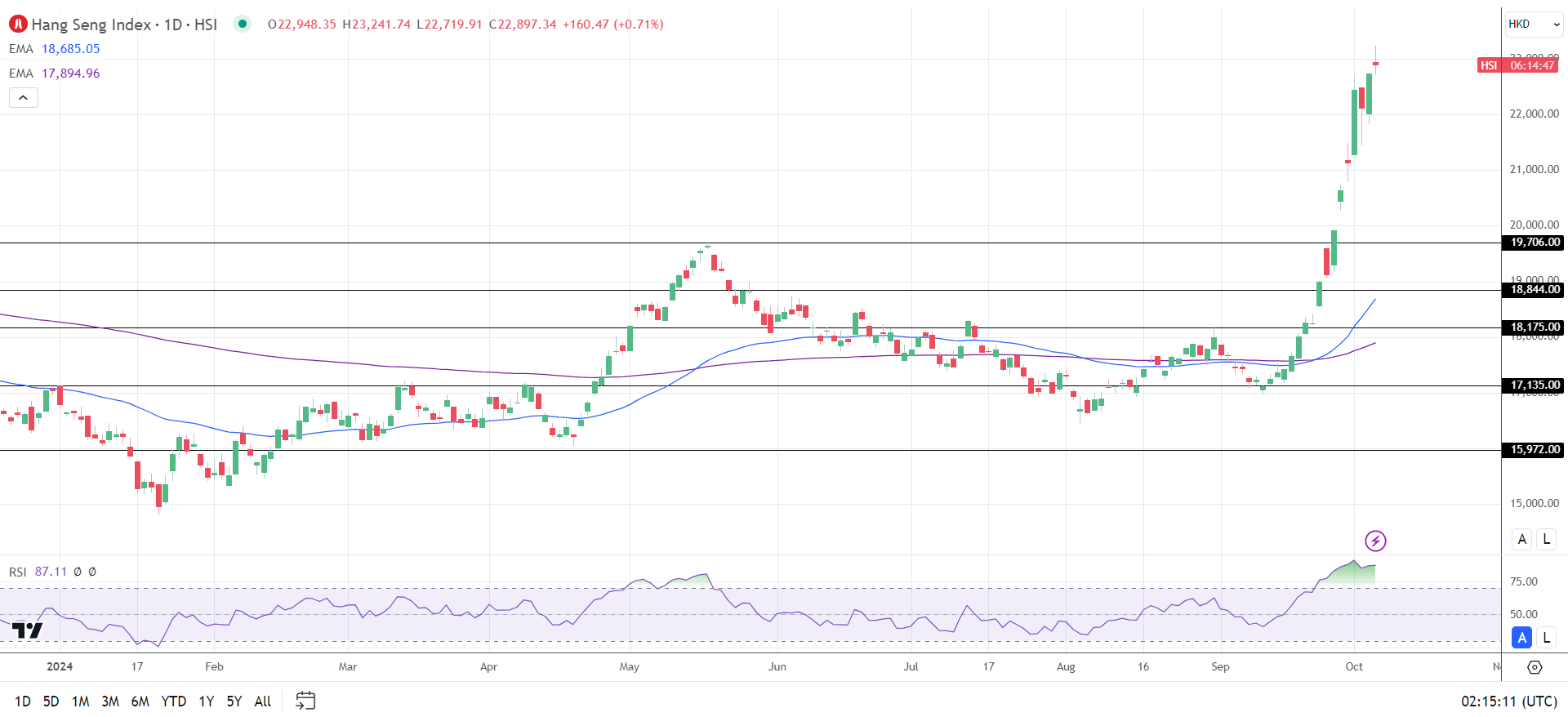Select the All time range
Image resolution: width=1568 pixels, height=717 pixels.
coord(262,701)
